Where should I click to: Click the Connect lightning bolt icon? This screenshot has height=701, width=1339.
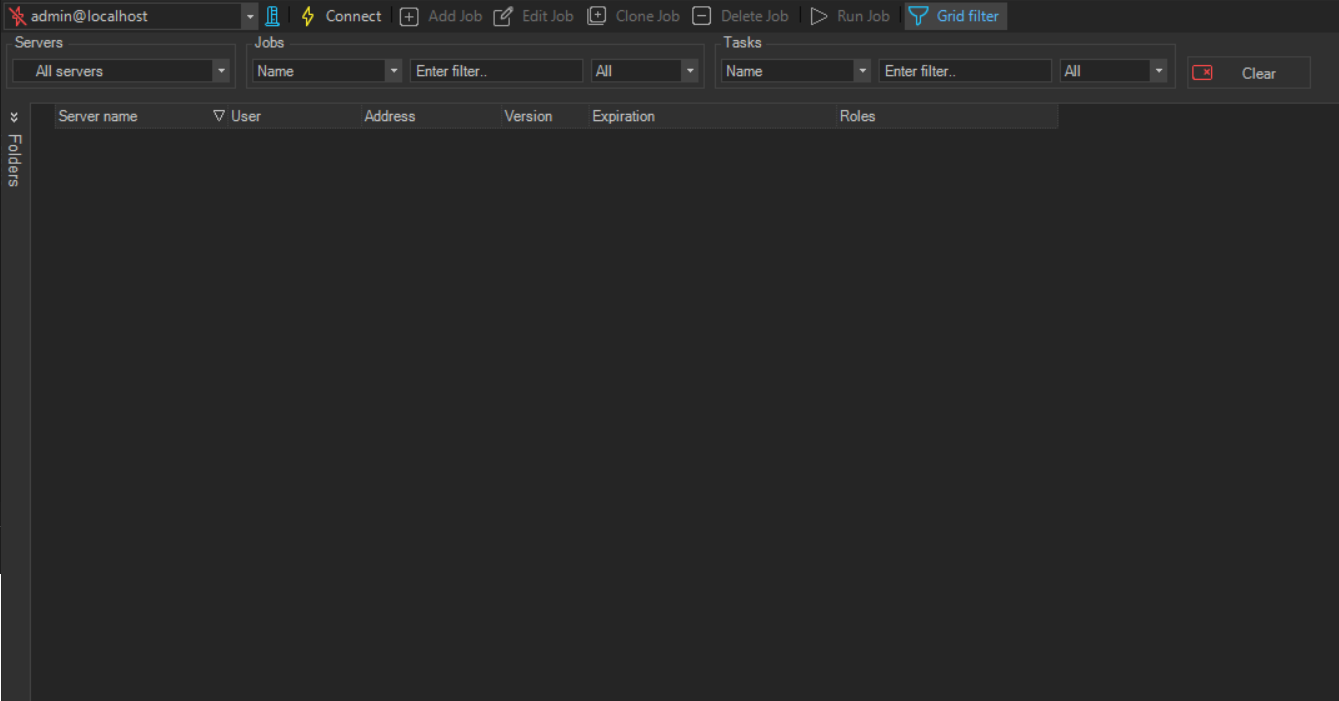point(308,16)
